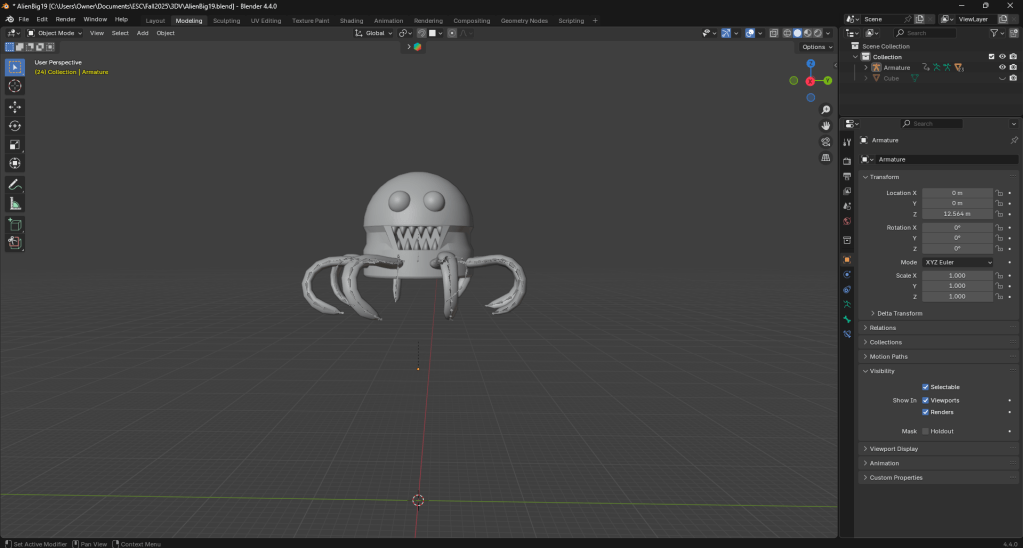Viewport: 1023px width, 548px height.
Task: Activate the Rotate tool
Action: pyautogui.click(x=15, y=125)
